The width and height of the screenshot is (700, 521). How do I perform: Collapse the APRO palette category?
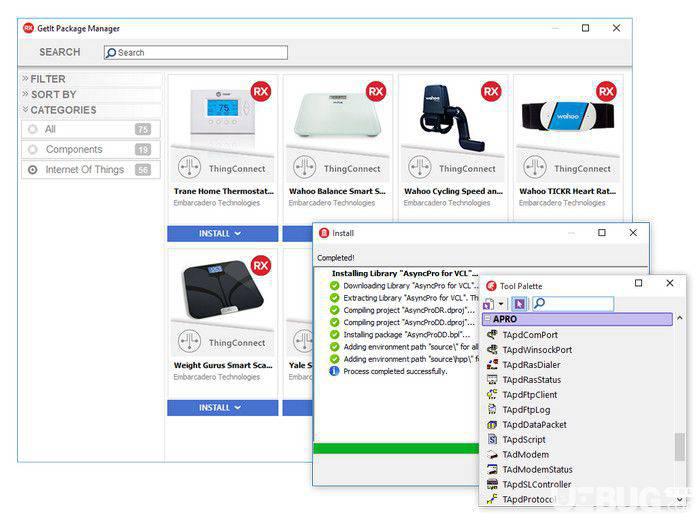(x=488, y=319)
